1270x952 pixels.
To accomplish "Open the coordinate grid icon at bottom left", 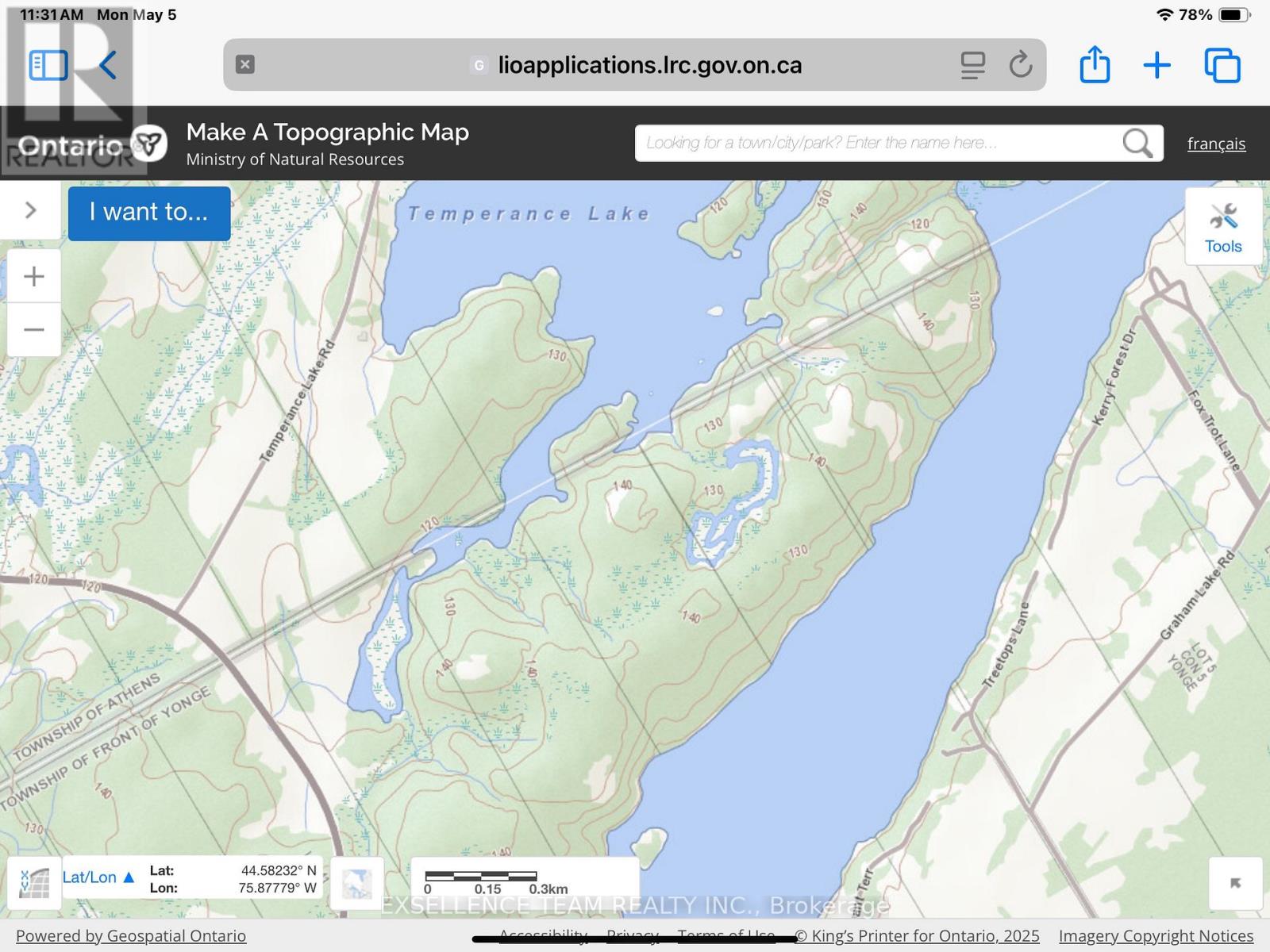I will coord(34,882).
